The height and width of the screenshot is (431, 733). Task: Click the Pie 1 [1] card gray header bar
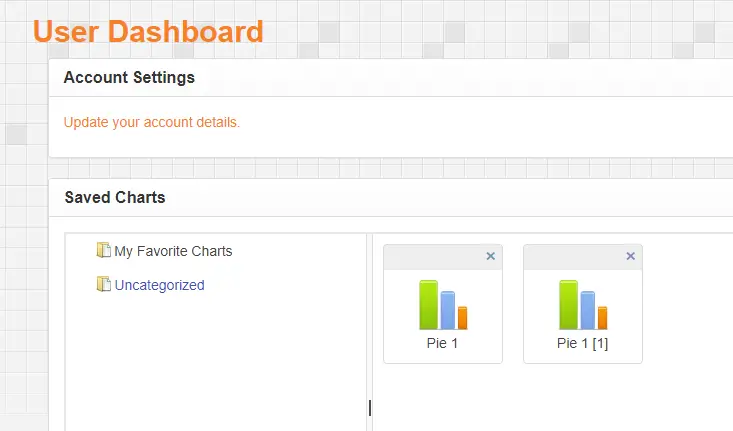tap(583, 257)
